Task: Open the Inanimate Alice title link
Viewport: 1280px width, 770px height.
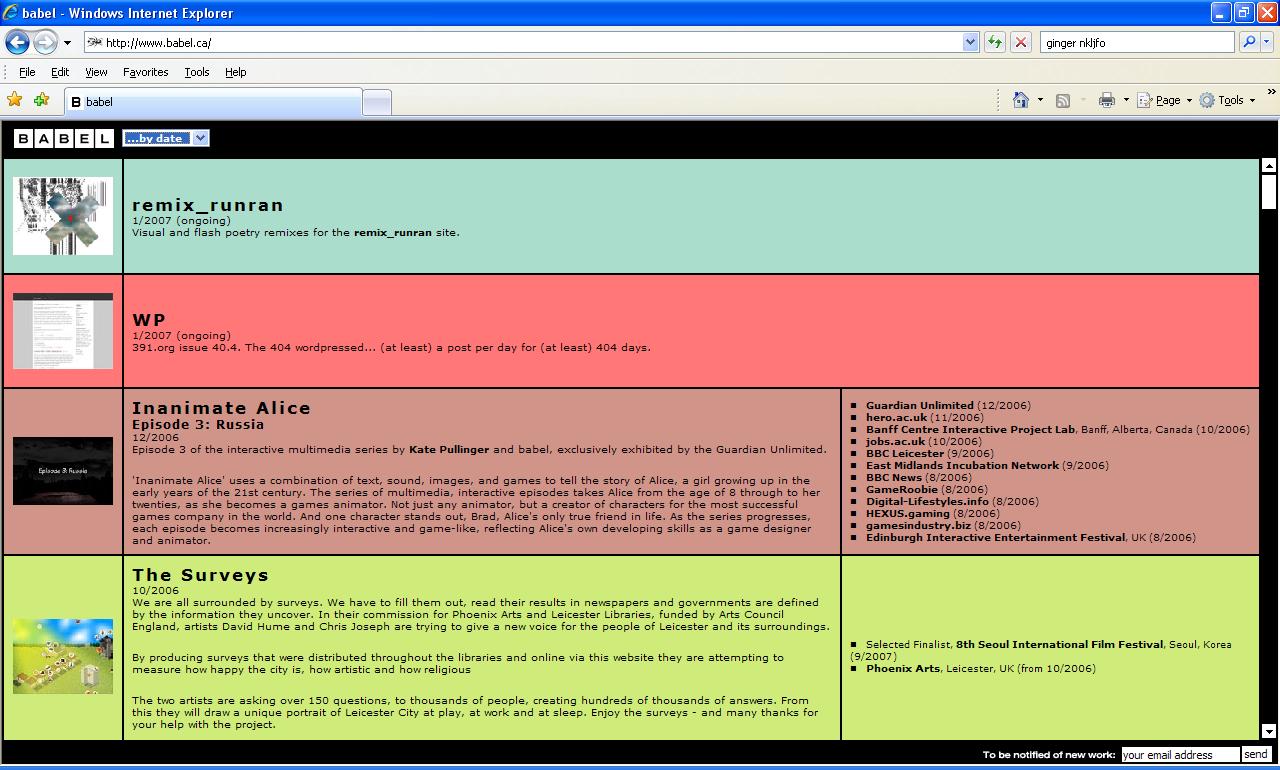Action: tap(222, 408)
